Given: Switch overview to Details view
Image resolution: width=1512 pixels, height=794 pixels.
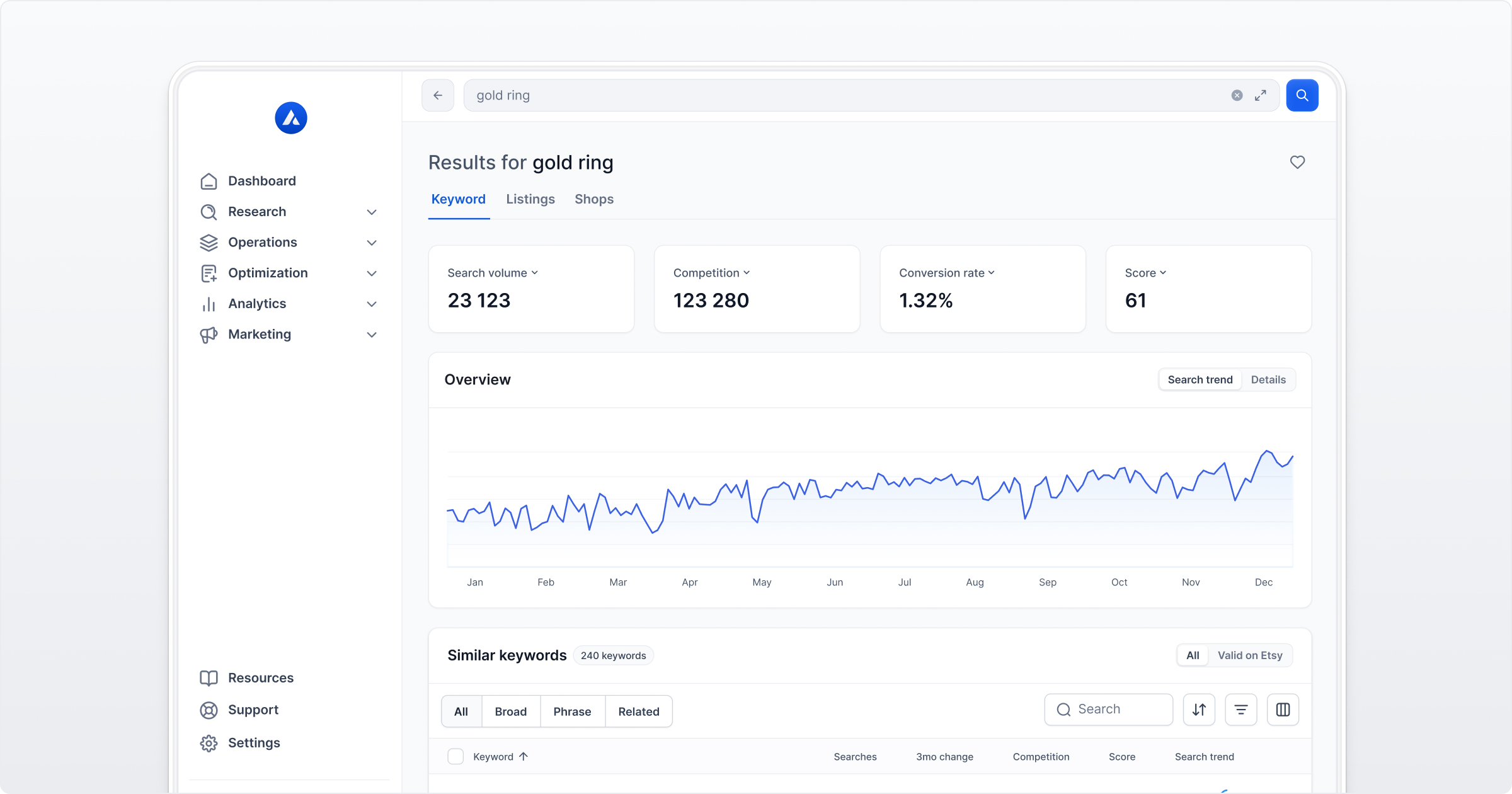Looking at the screenshot, I should pyautogui.click(x=1268, y=379).
